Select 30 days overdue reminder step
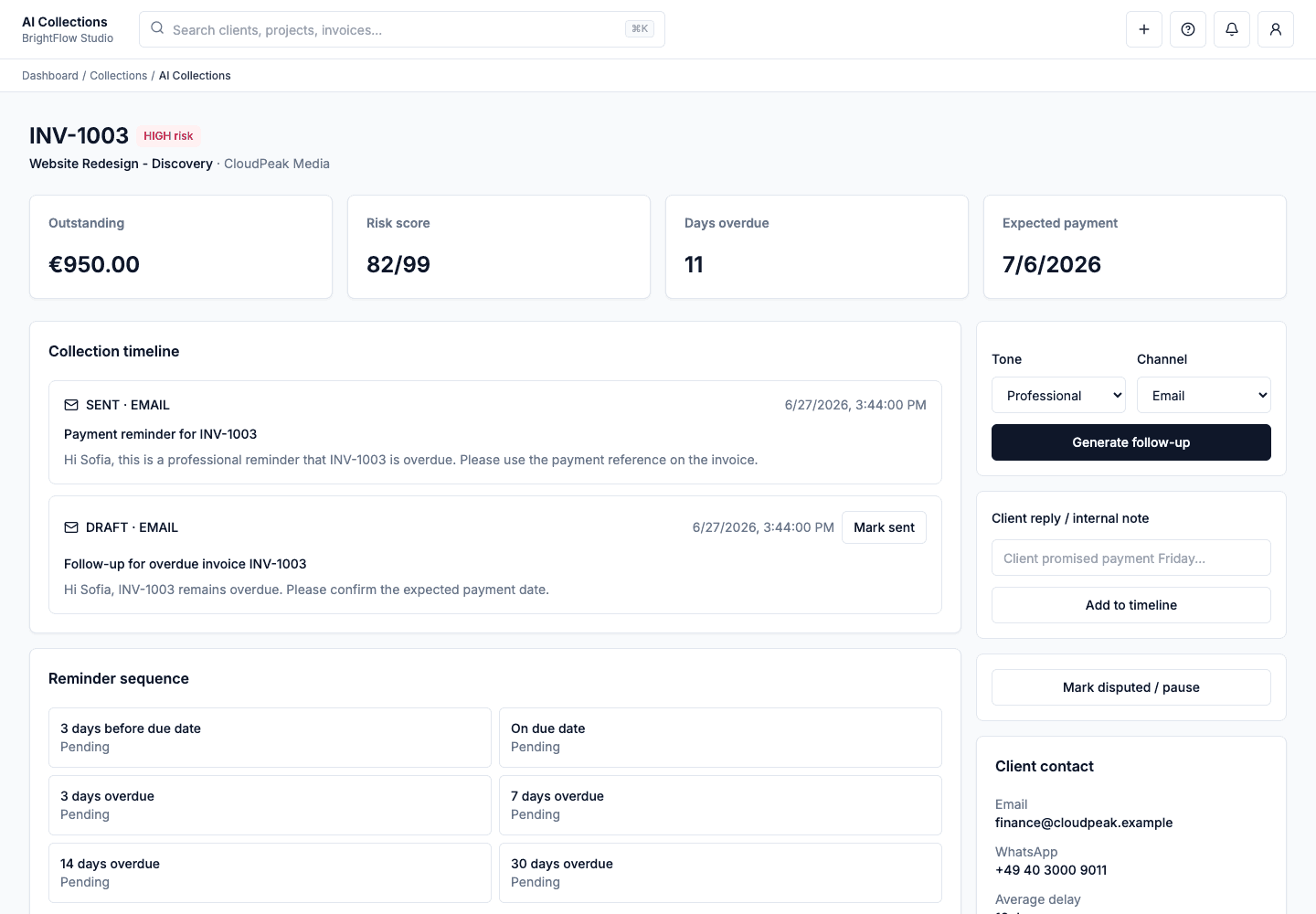 tap(720, 873)
